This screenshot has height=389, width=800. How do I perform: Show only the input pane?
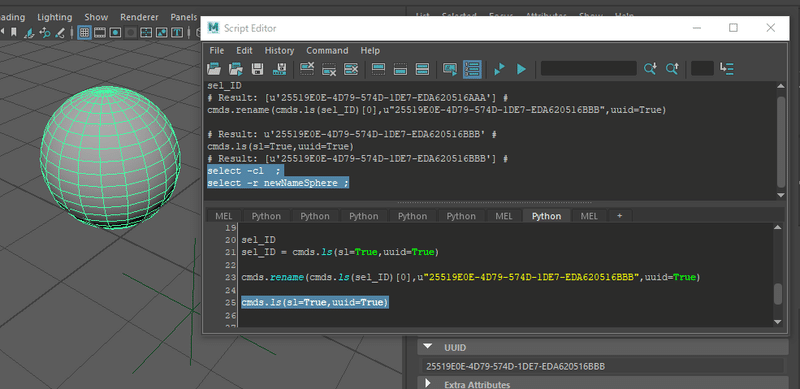pyautogui.click(x=401, y=68)
